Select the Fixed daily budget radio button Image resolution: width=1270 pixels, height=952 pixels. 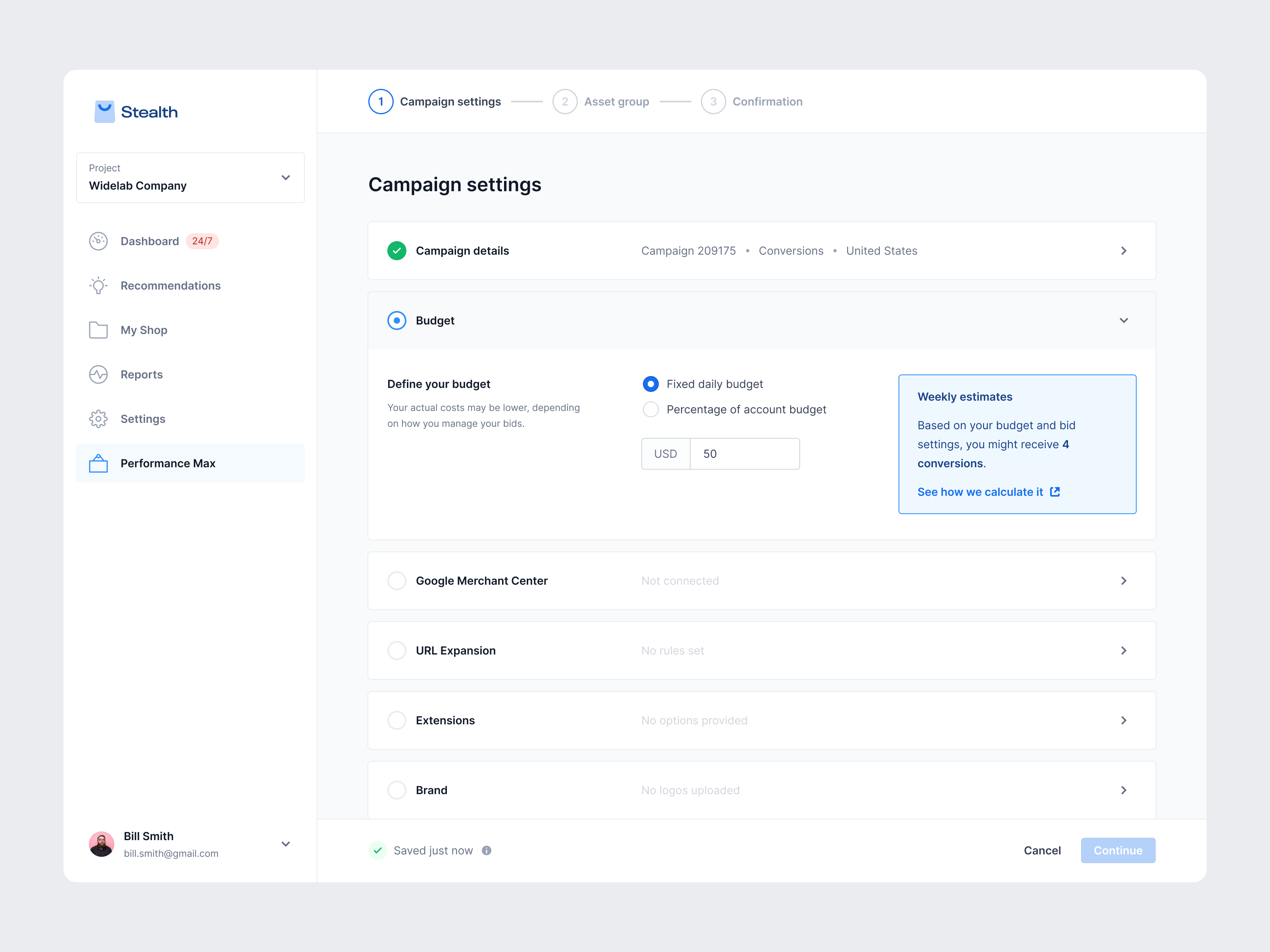click(x=650, y=383)
